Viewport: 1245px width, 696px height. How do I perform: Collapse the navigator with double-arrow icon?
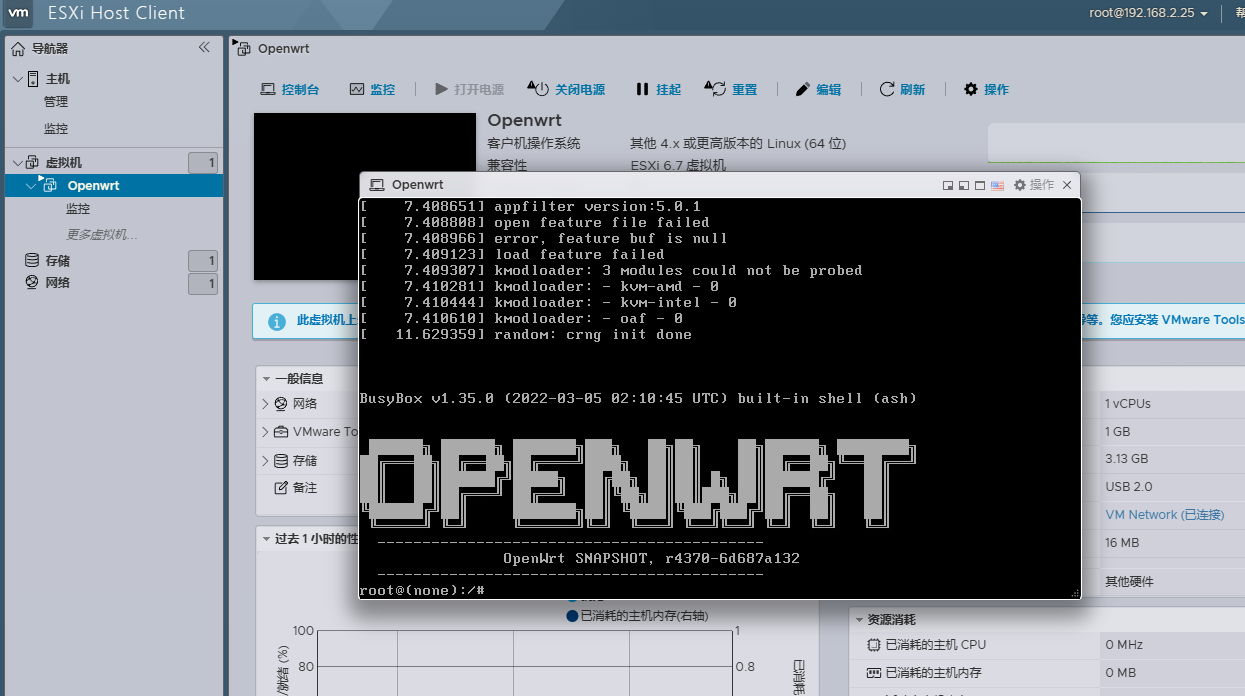pos(204,47)
